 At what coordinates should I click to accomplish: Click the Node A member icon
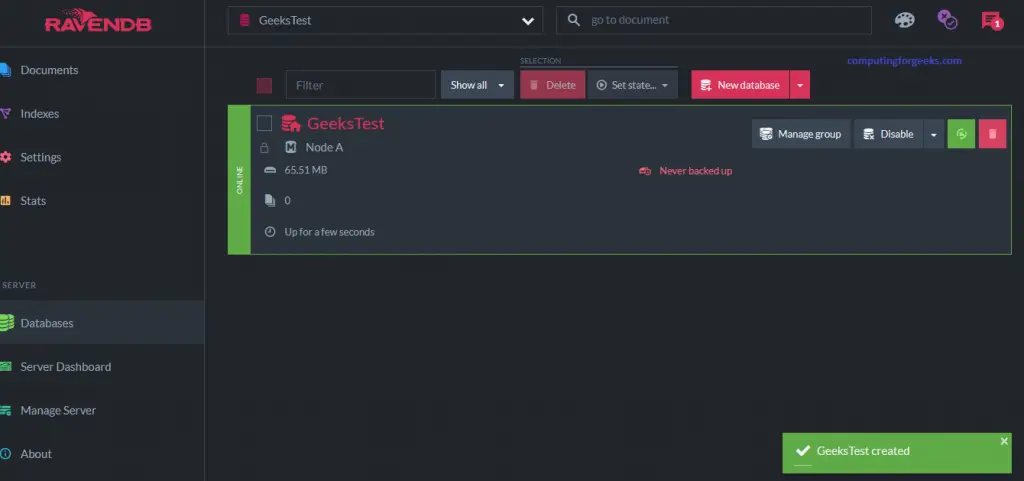click(x=291, y=147)
